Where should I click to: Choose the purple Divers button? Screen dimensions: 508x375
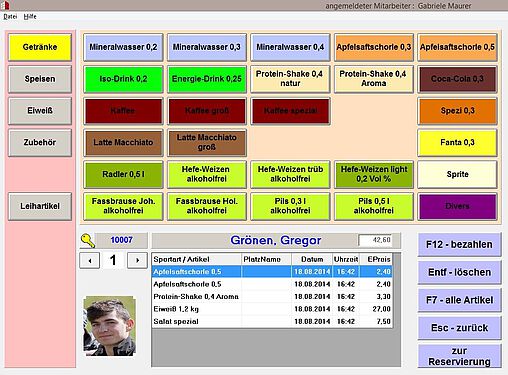[x=457, y=206]
